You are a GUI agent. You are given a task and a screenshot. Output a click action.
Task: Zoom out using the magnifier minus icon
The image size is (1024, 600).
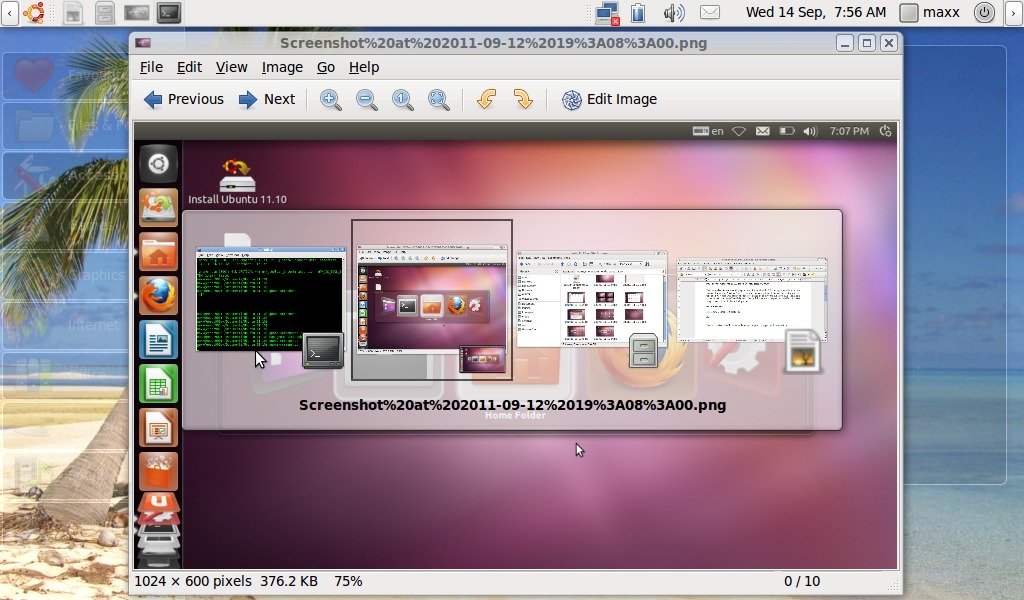click(x=366, y=99)
